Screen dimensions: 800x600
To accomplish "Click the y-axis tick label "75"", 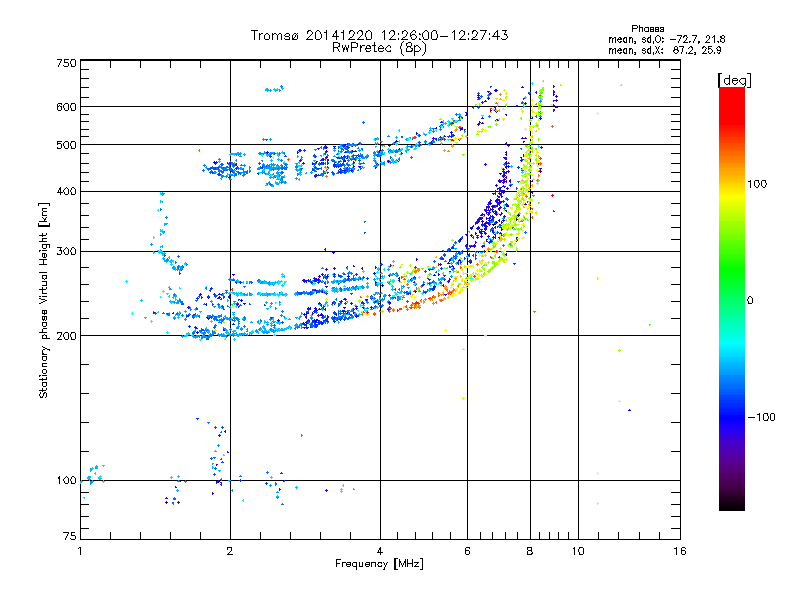I will (70, 536).
